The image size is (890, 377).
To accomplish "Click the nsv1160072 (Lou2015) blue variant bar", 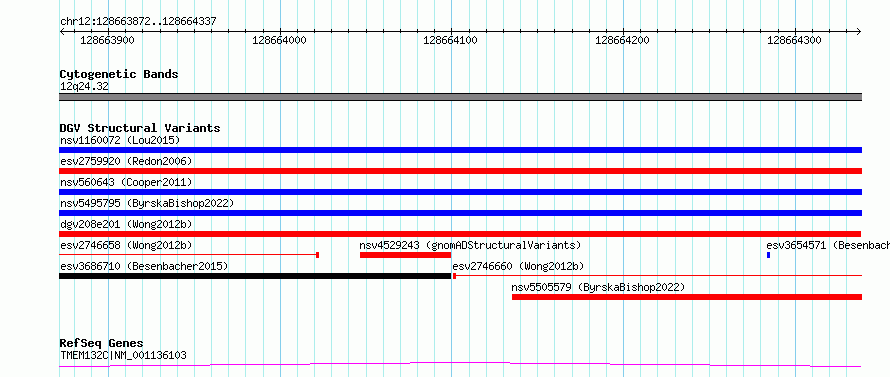I will pos(460,150).
